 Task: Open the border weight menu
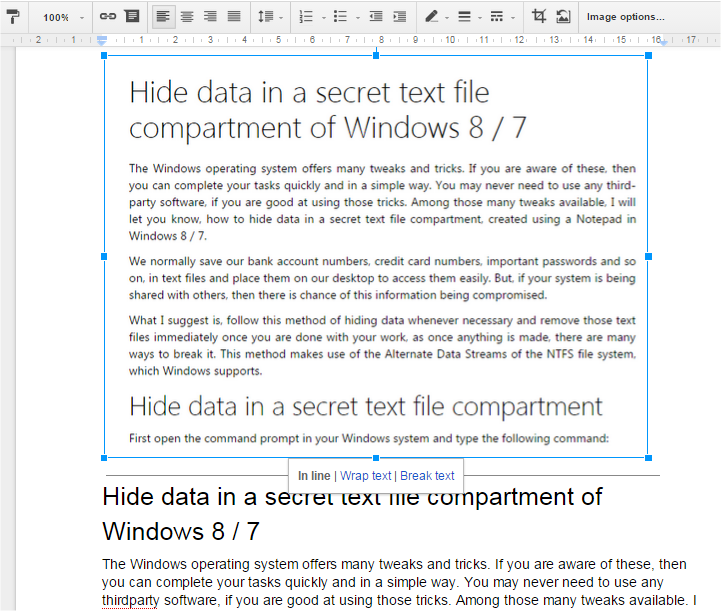tap(469, 17)
